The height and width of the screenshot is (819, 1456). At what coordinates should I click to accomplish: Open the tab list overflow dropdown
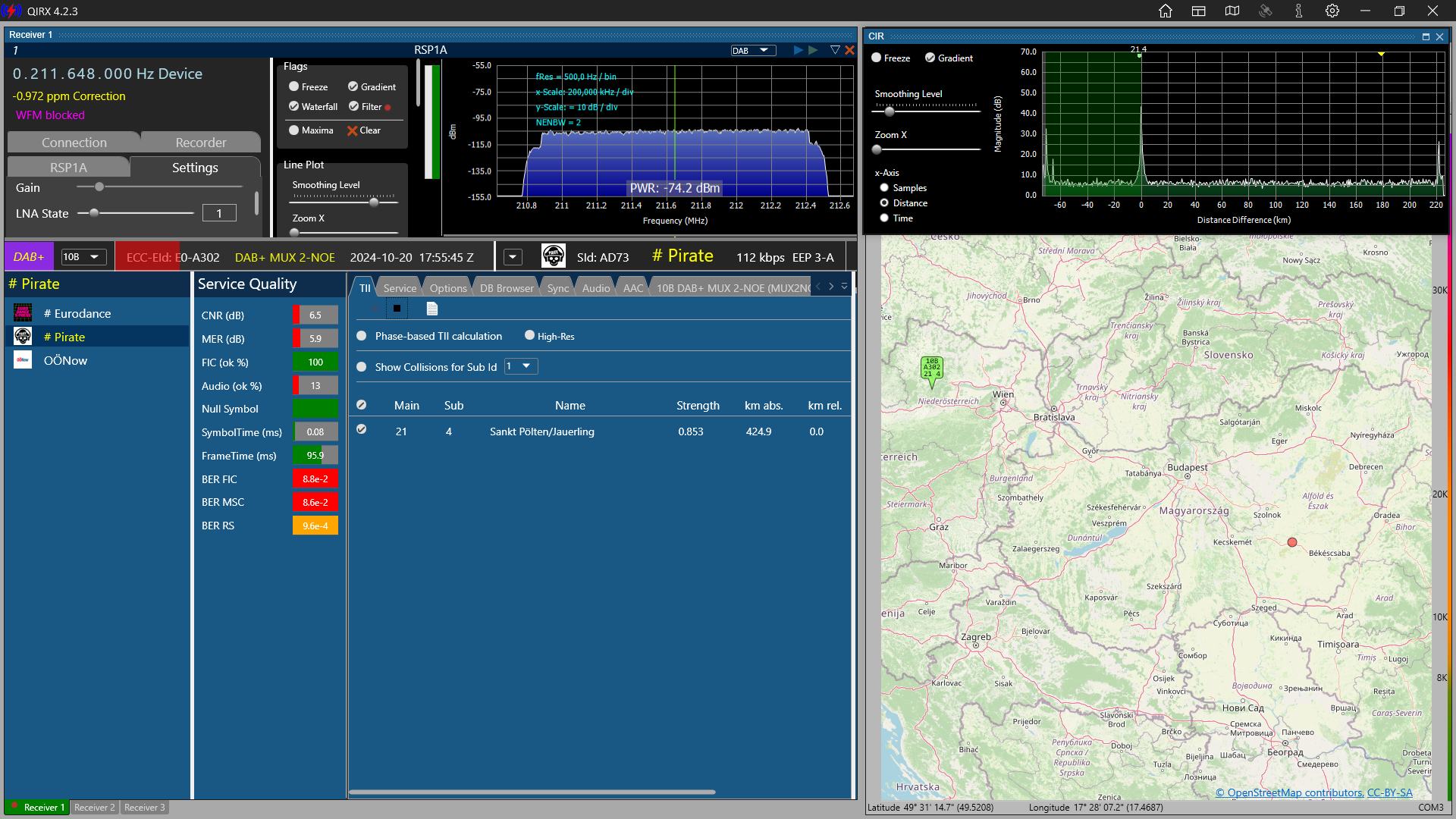844,287
